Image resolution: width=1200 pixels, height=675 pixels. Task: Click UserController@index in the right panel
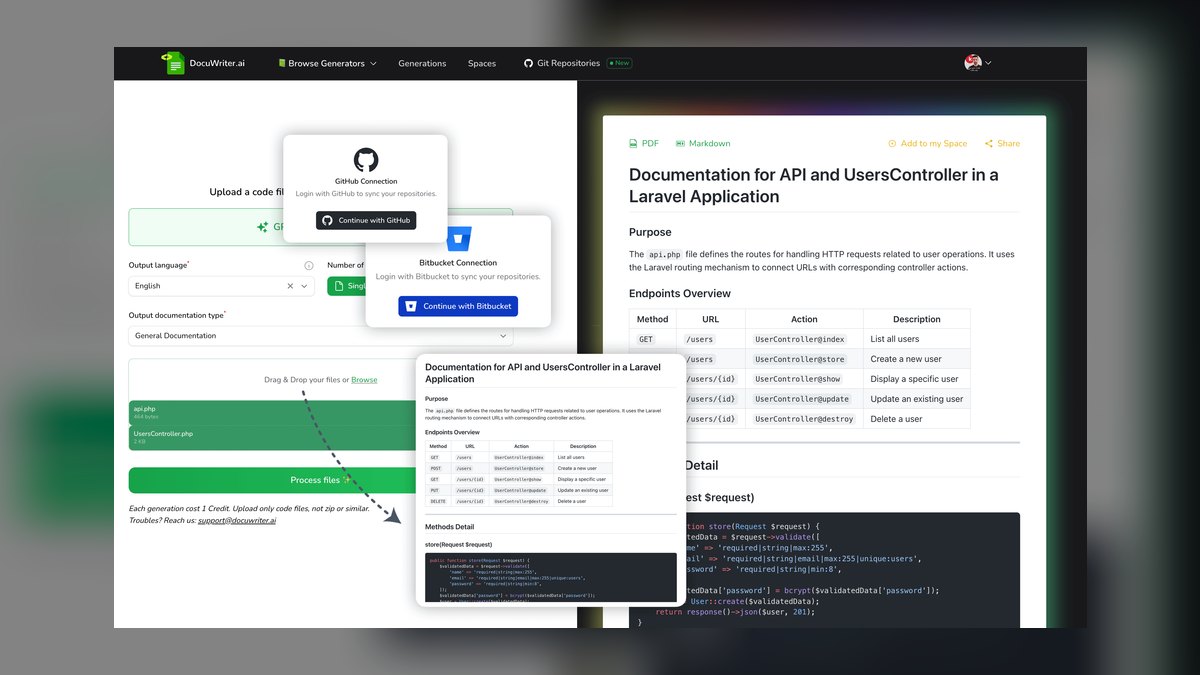(x=800, y=339)
